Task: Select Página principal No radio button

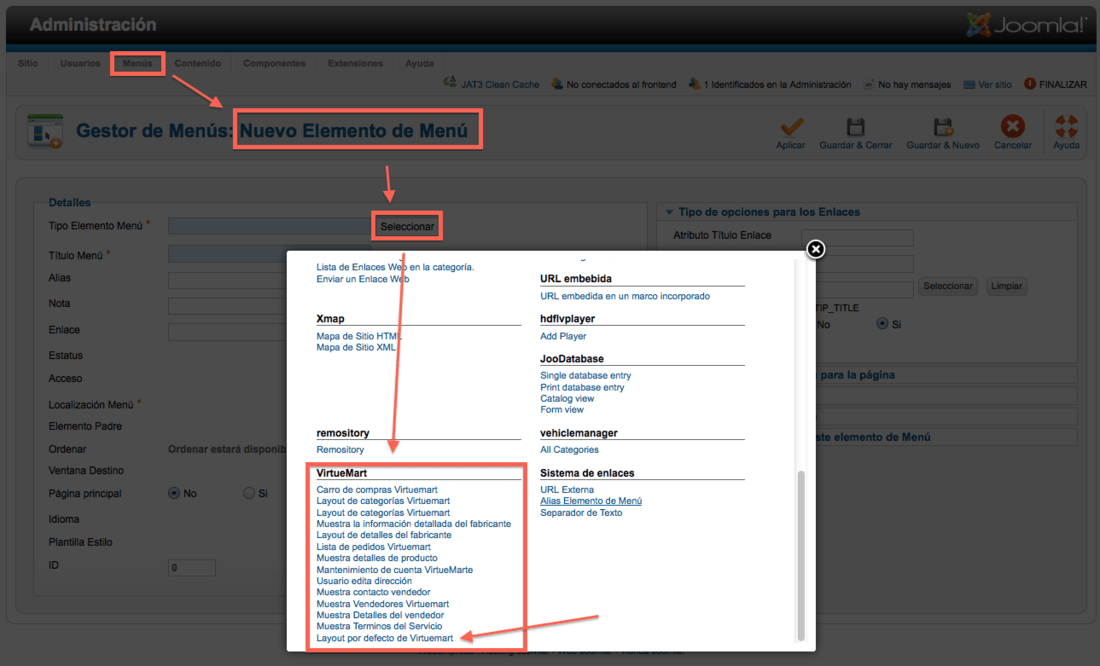Action: (x=174, y=493)
